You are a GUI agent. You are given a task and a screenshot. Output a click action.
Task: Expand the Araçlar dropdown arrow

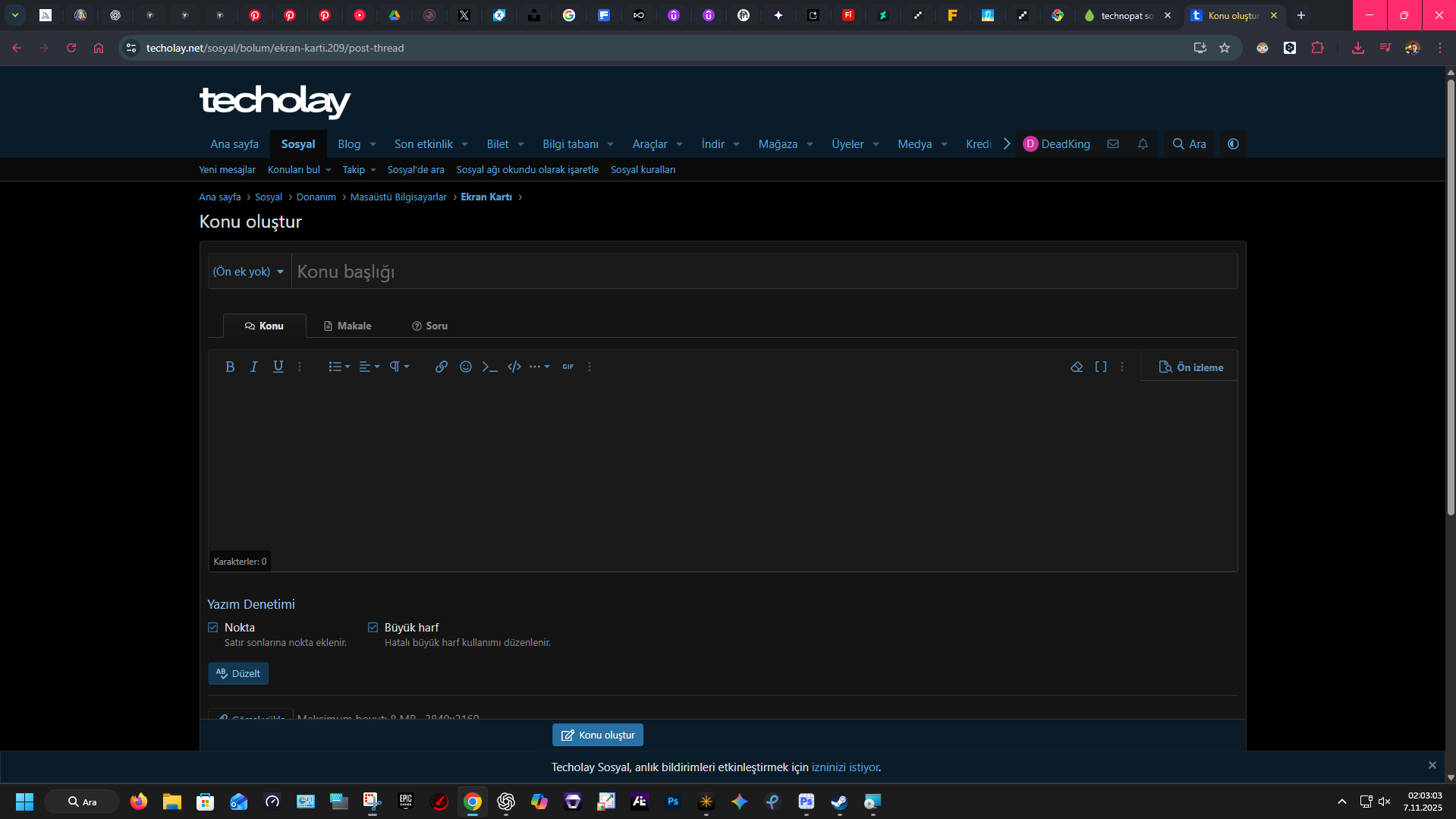point(680,144)
